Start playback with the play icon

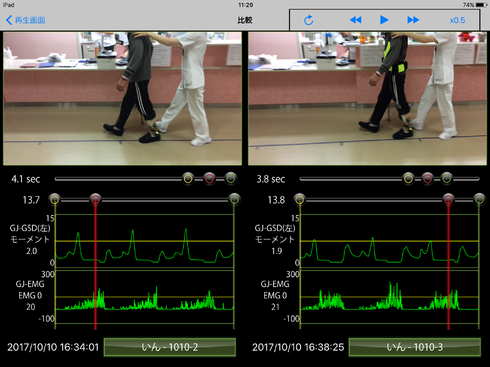click(x=384, y=20)
